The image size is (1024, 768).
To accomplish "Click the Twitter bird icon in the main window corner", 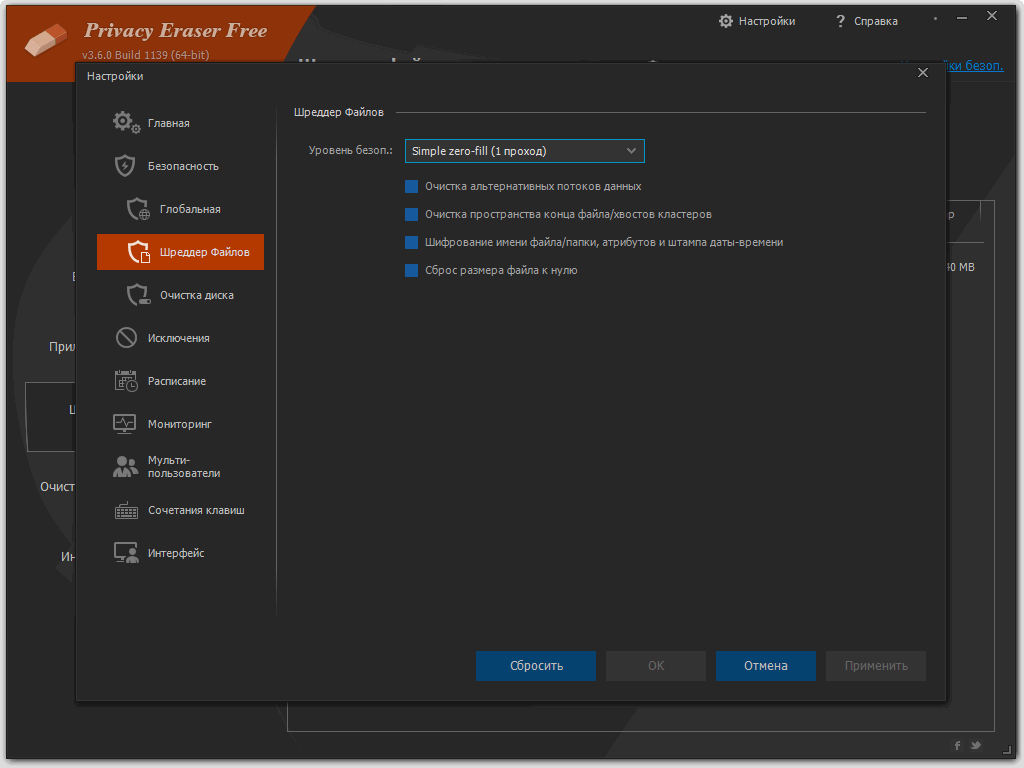I will (976, 745).
